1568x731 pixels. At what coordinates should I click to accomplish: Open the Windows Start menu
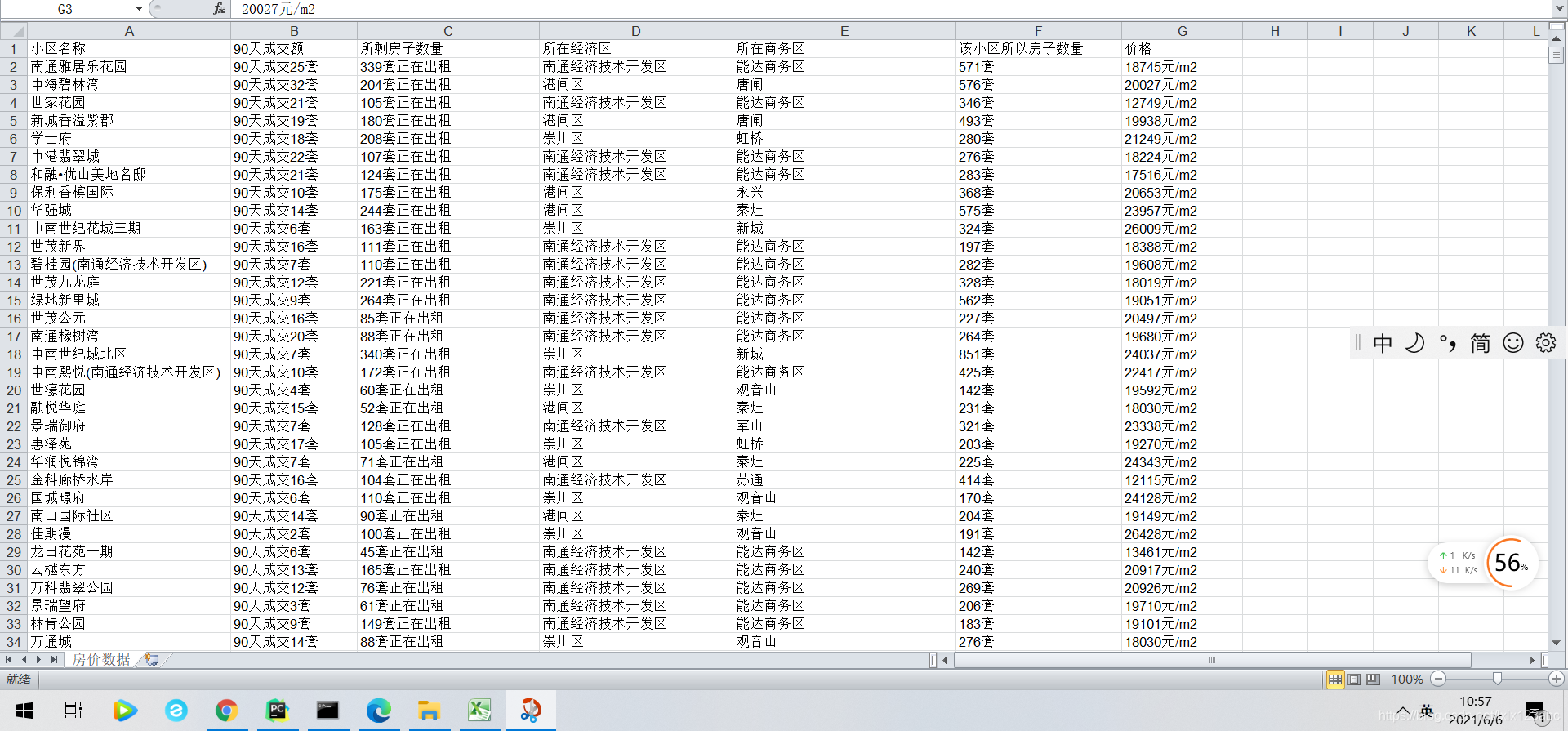(x=24, y=711)
